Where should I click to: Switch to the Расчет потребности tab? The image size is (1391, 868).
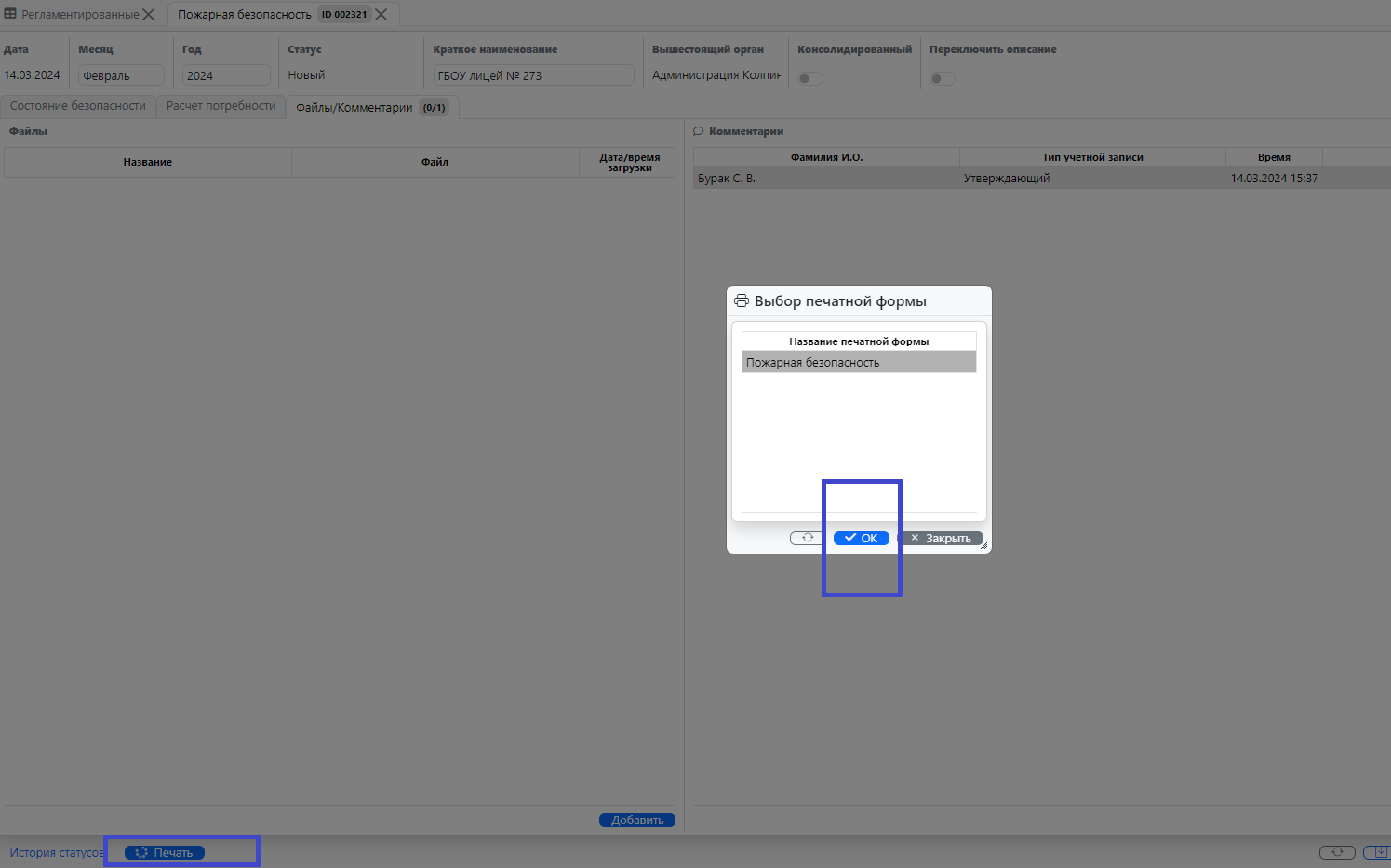[x=221, y=106]
